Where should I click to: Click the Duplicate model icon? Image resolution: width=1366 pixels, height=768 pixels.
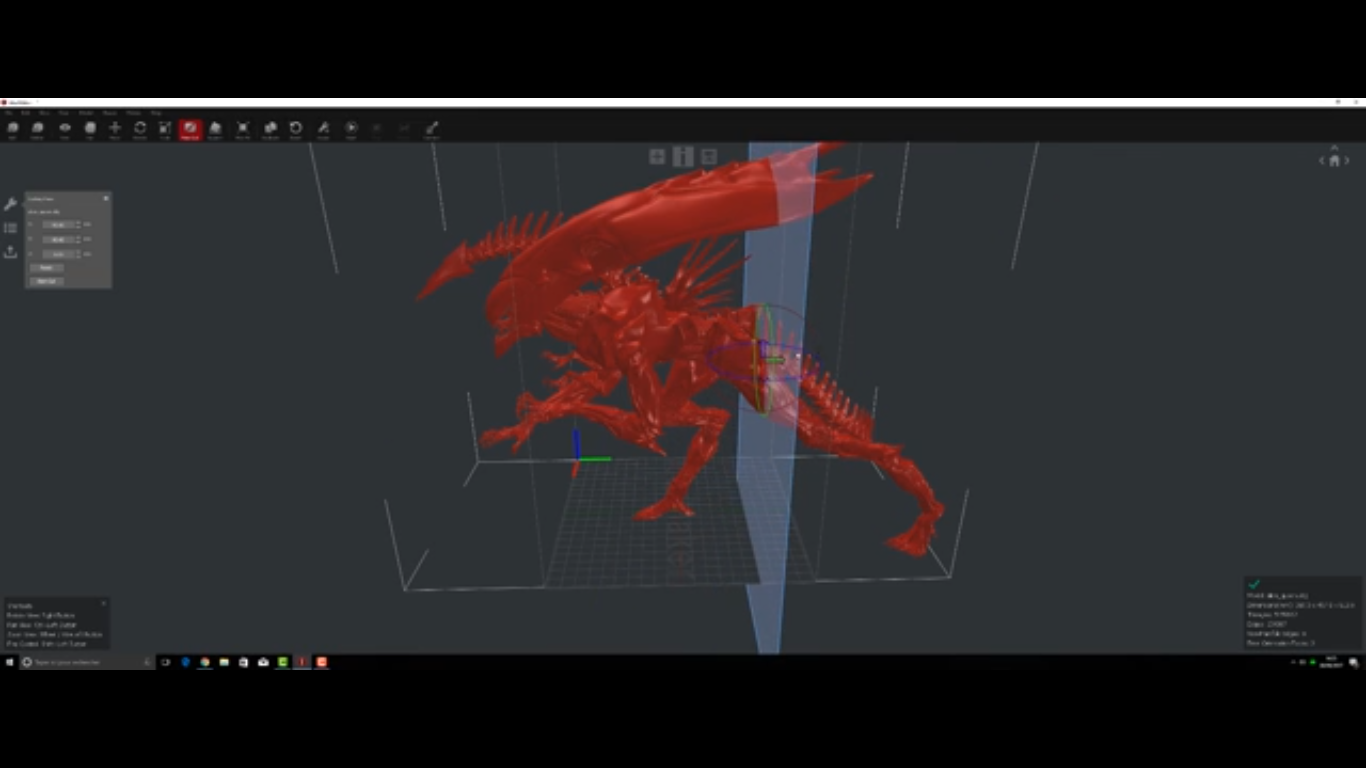tap(270, 129)
